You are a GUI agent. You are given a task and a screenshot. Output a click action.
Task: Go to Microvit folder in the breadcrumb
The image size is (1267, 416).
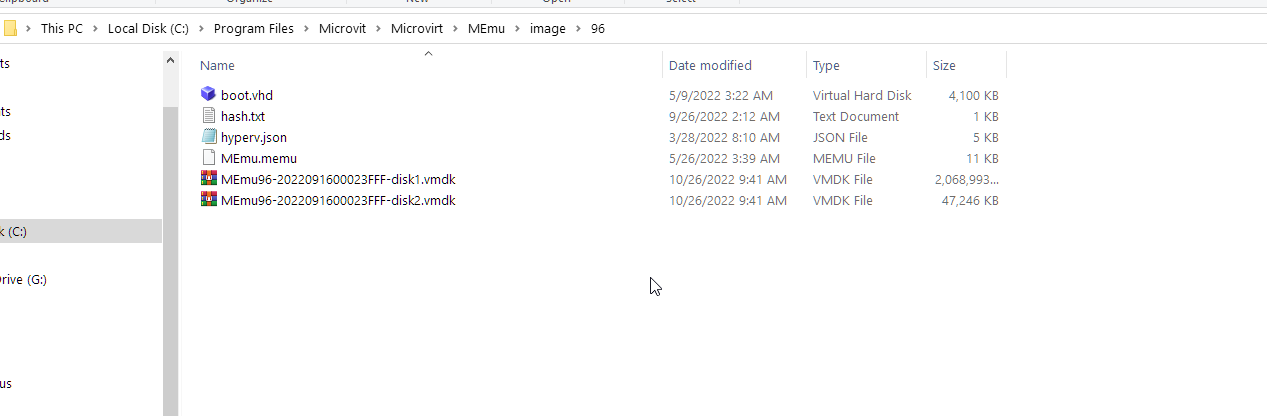point(342,29)
